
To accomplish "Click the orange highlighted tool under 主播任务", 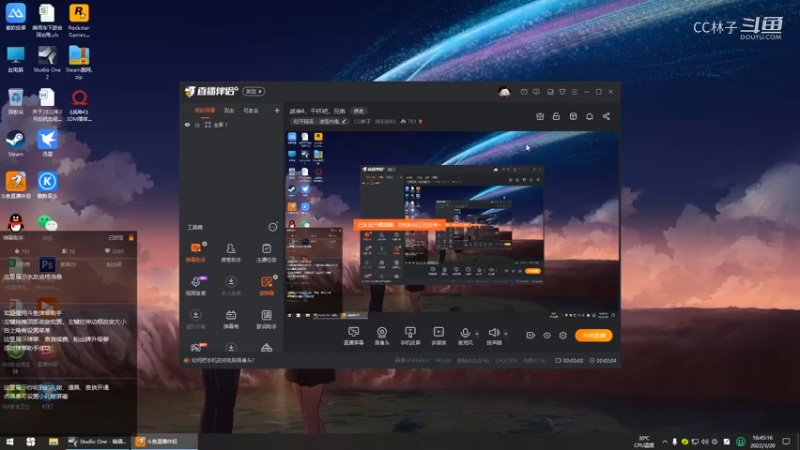I will (266, 286).
